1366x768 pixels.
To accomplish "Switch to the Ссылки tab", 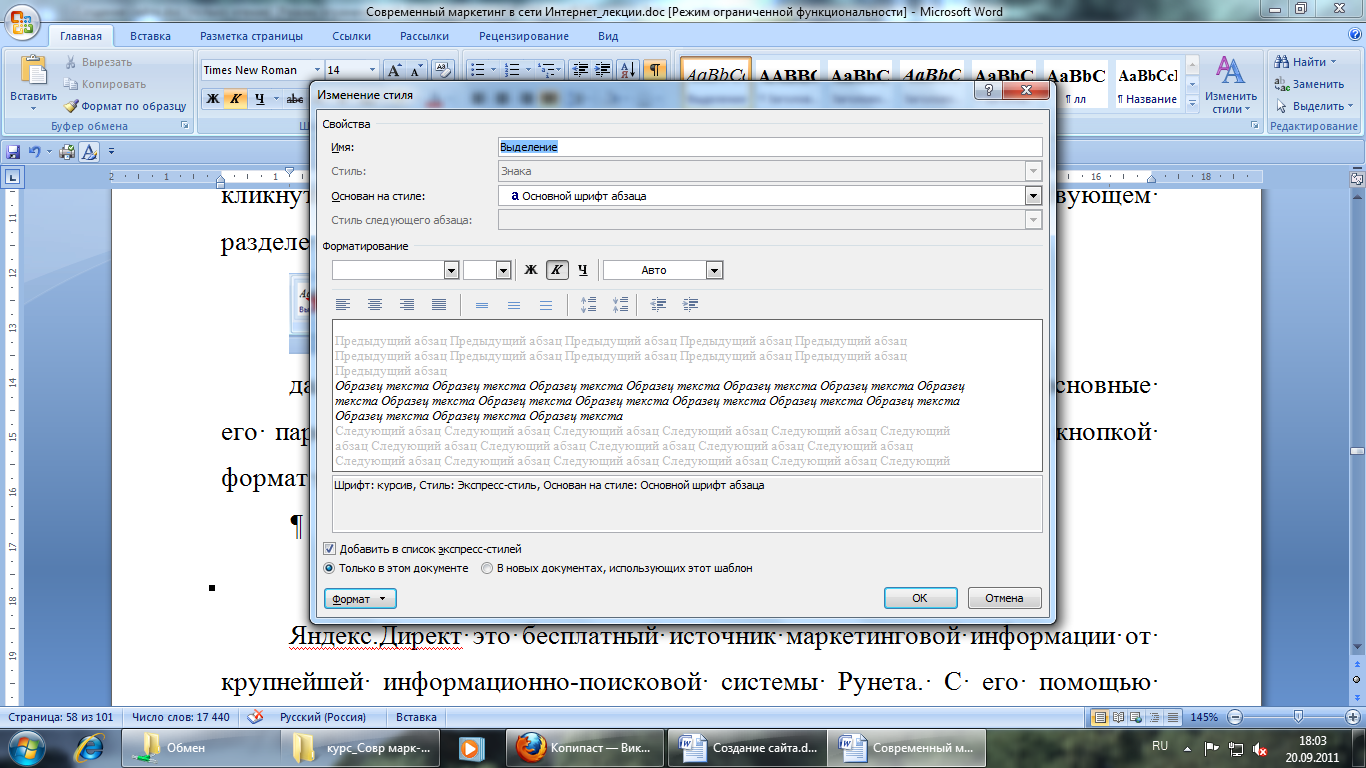I will 352,36.
